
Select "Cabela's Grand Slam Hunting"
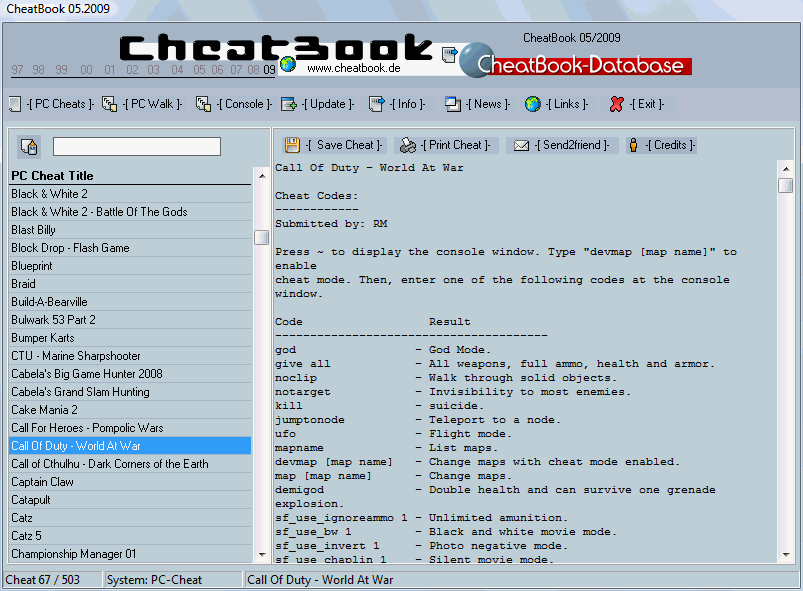coord(131,392)
